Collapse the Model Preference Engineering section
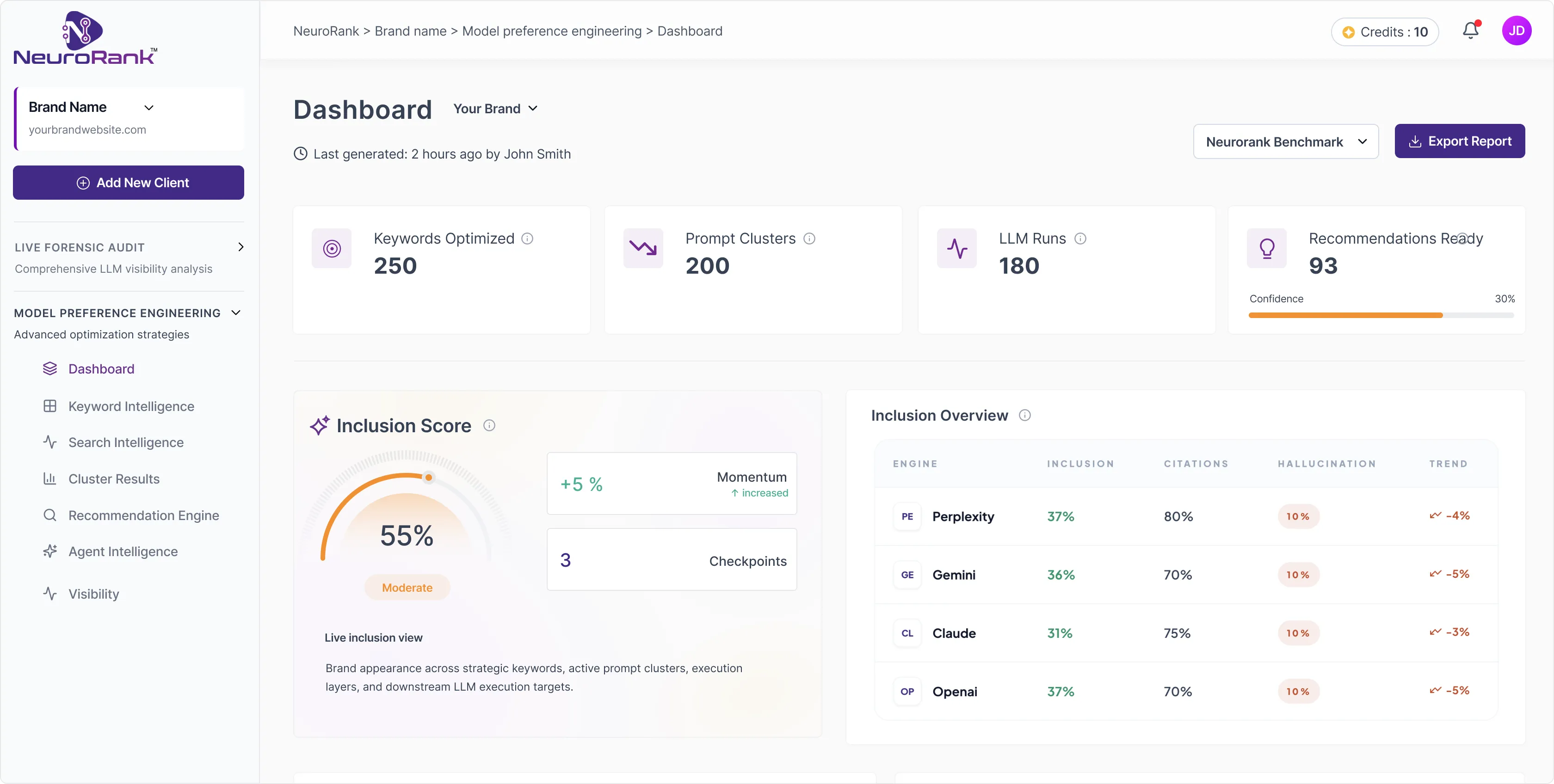This screenshot has width=1554, height=784. (x=236, y=313)
